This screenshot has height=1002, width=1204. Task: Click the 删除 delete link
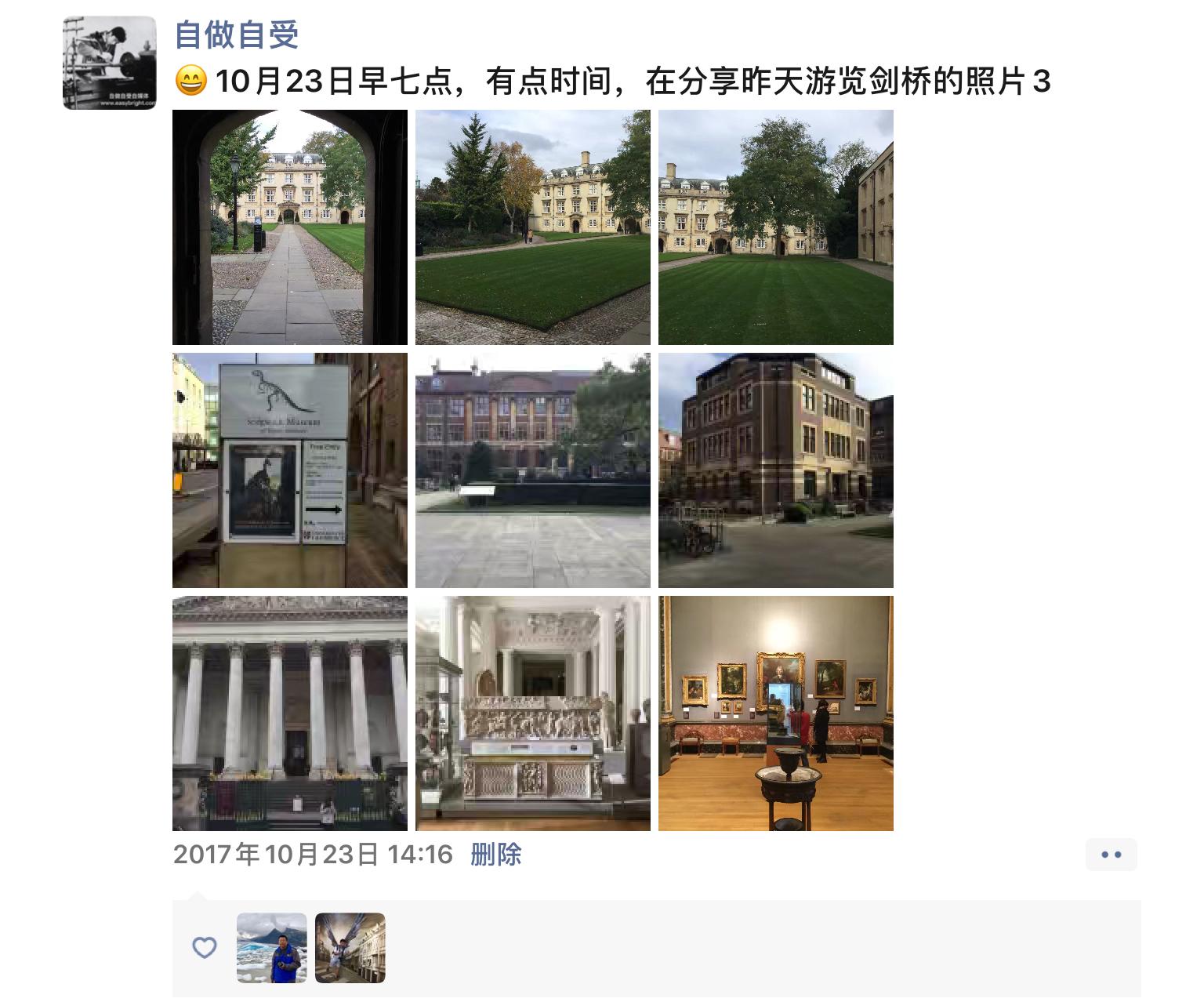(496, 854)
